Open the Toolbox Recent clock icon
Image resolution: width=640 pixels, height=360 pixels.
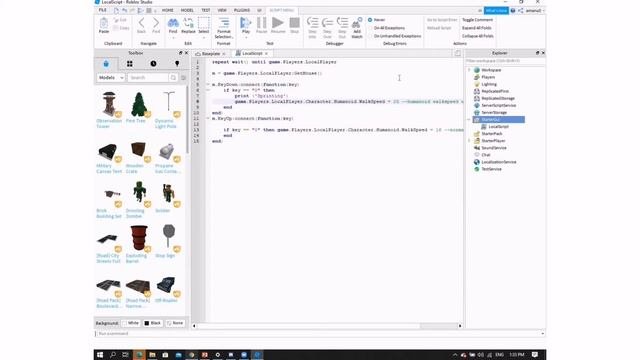click(153, 64)
